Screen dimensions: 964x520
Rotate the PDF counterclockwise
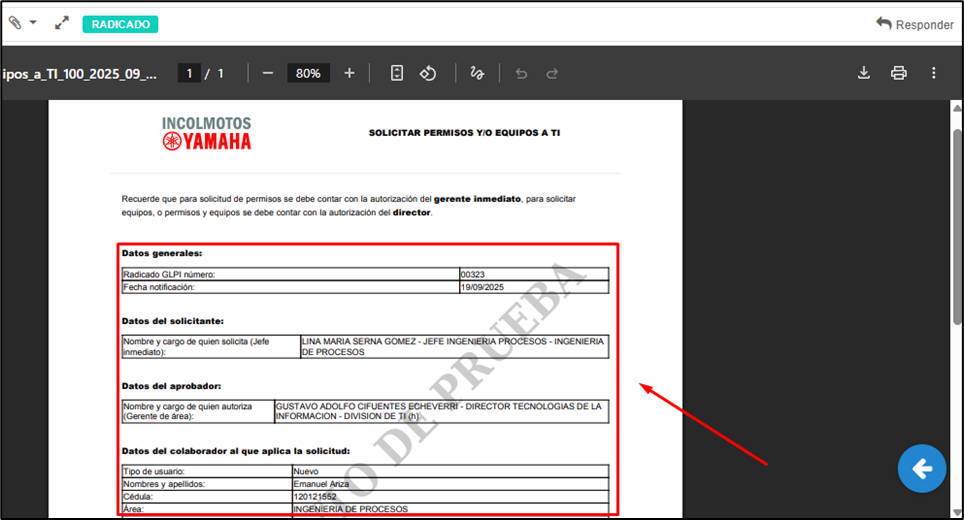point(428,73)
